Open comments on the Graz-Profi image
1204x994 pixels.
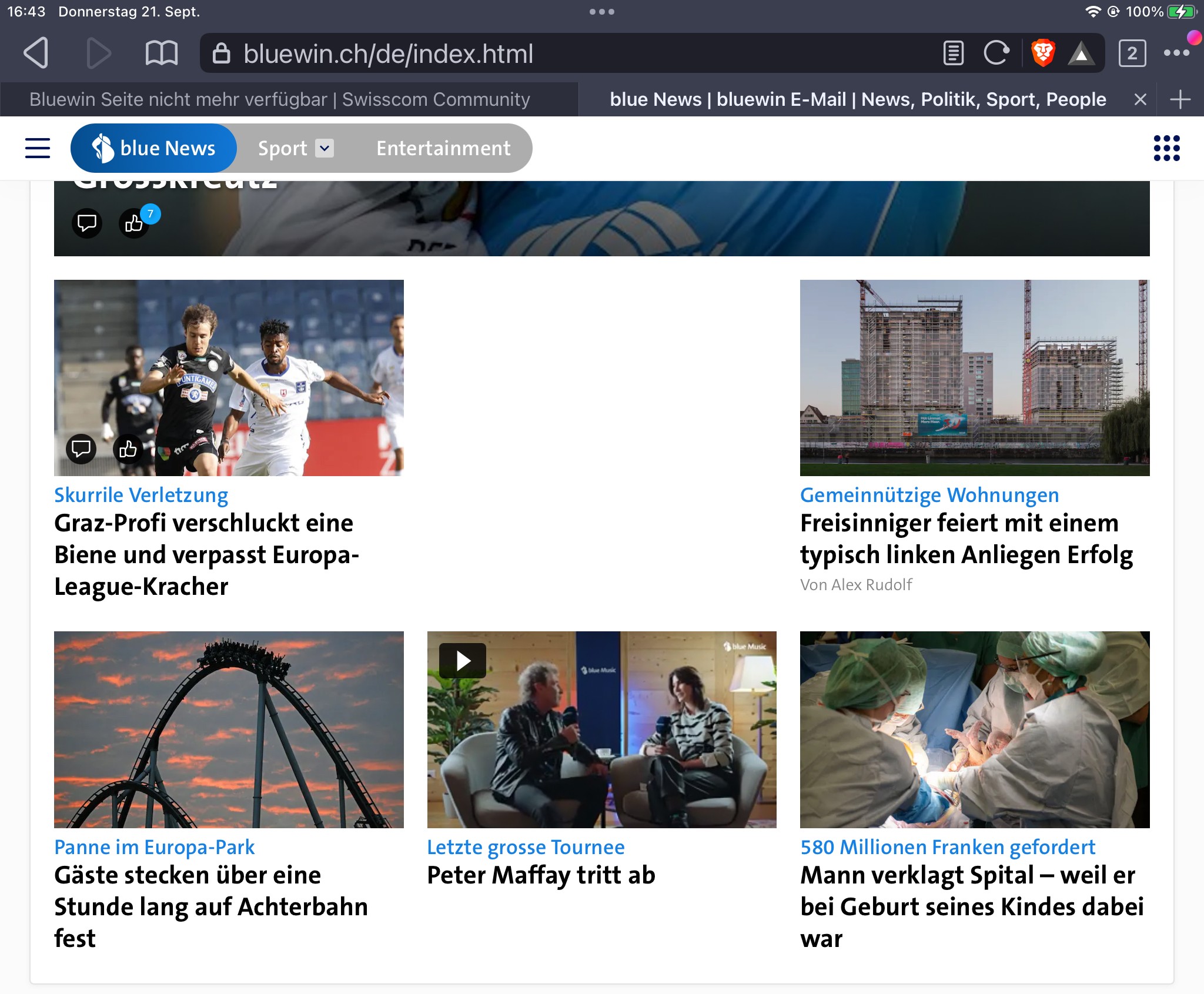(81, 450)
